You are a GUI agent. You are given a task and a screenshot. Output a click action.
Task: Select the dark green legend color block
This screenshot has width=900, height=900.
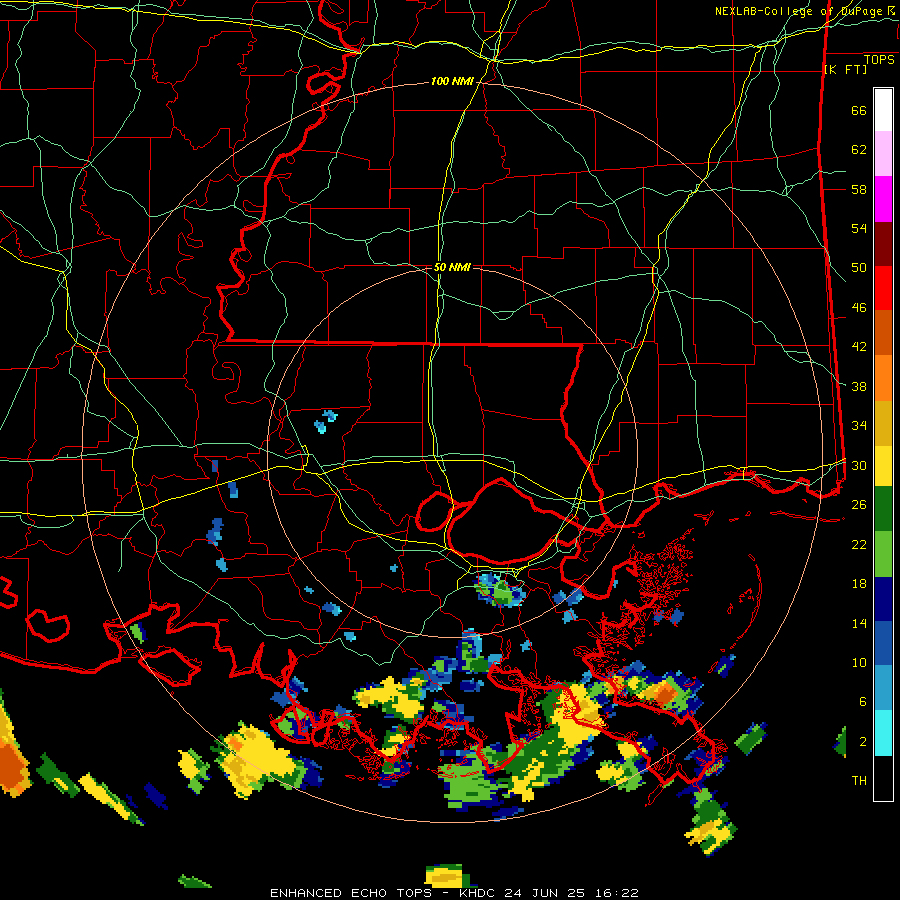[x=883, y=509]
